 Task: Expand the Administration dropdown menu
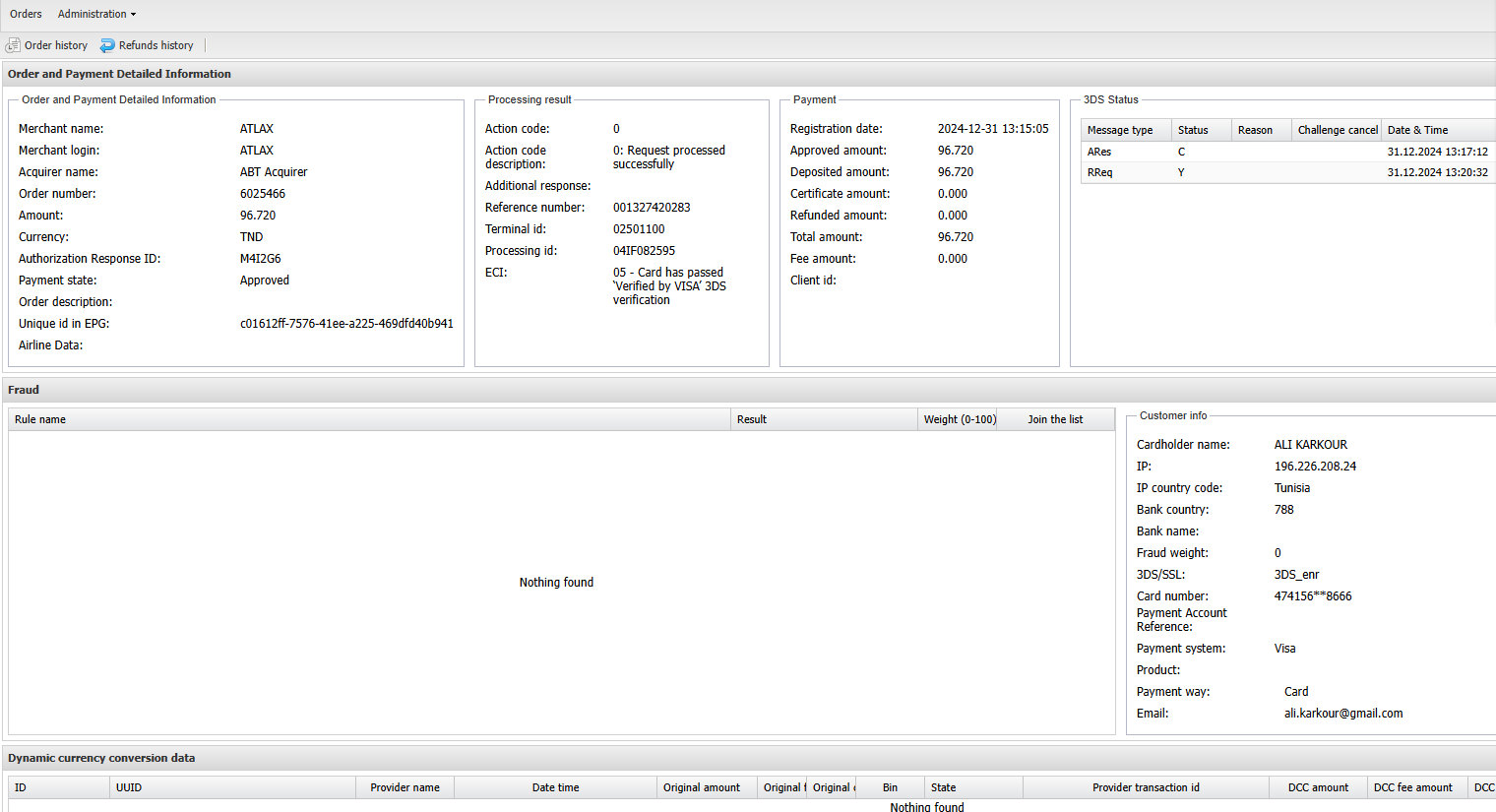pos(96,14)
